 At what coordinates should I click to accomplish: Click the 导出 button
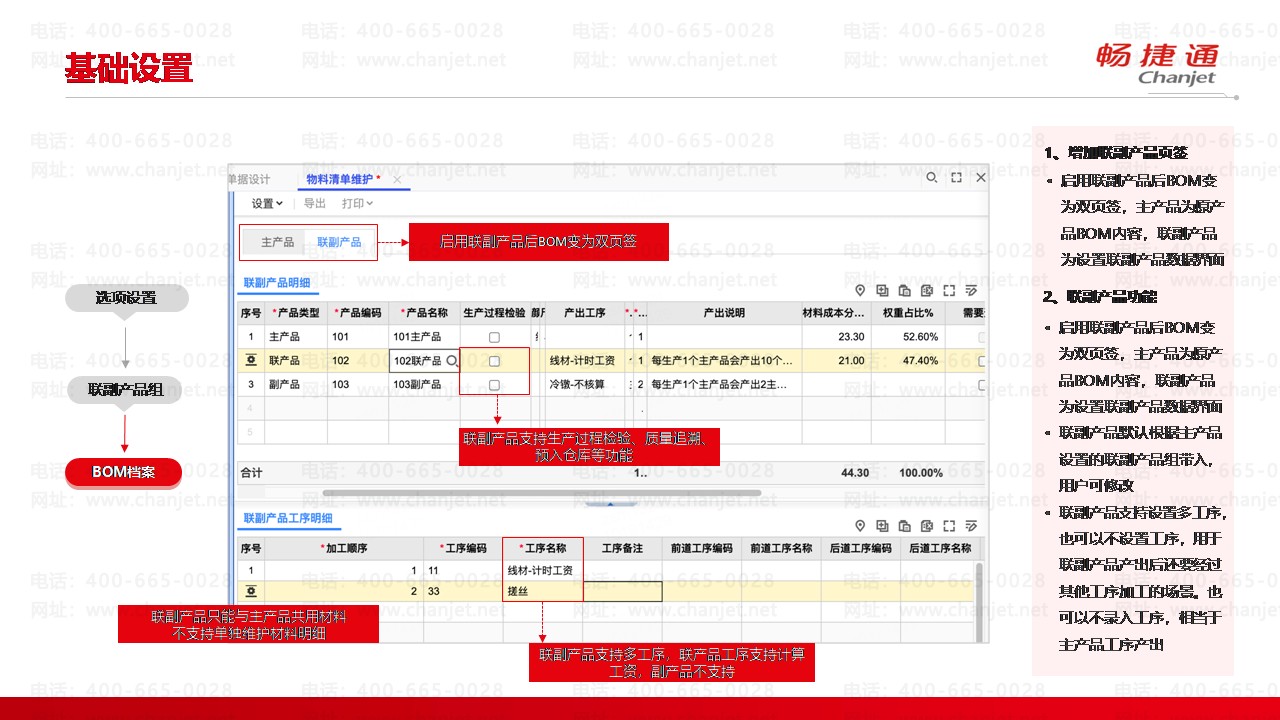coord(314,203)
